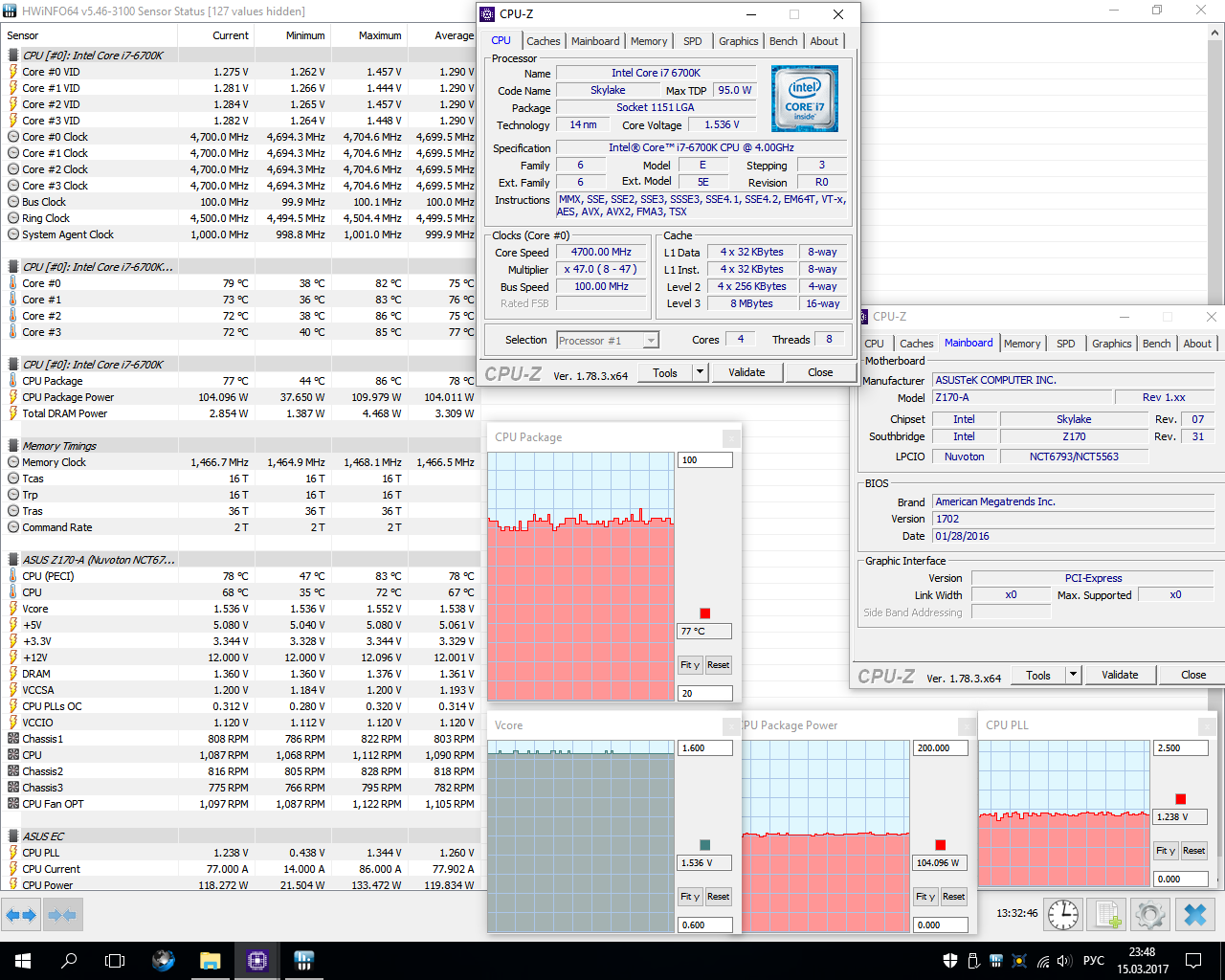
Task: Start logging with the sheet-and-plus icon
Action: point(1108,915)
